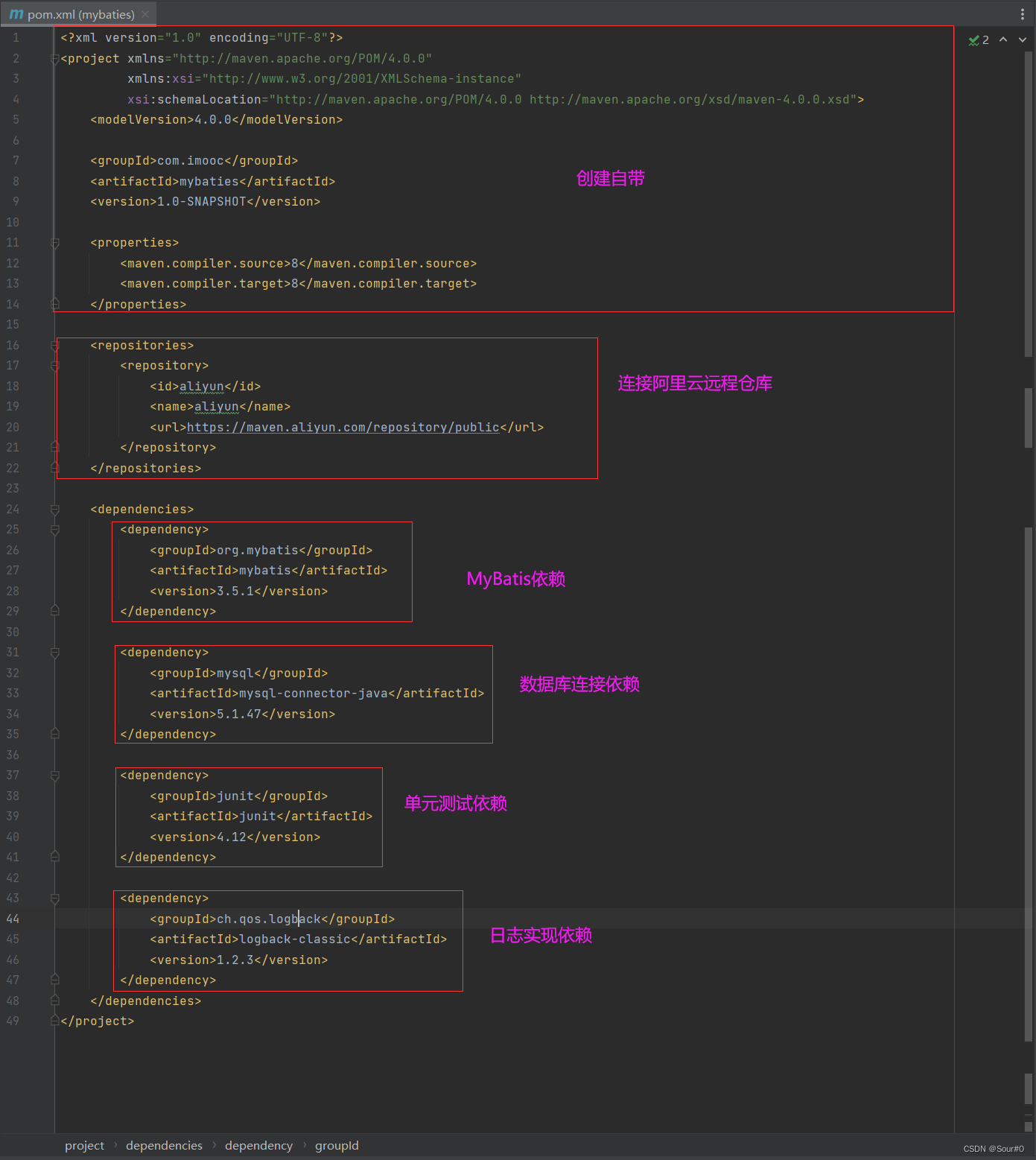Viewport: 1036px width, 1160px height.
Task: Click the fold end marker at line 22
Action: click(x=54, y=468)
